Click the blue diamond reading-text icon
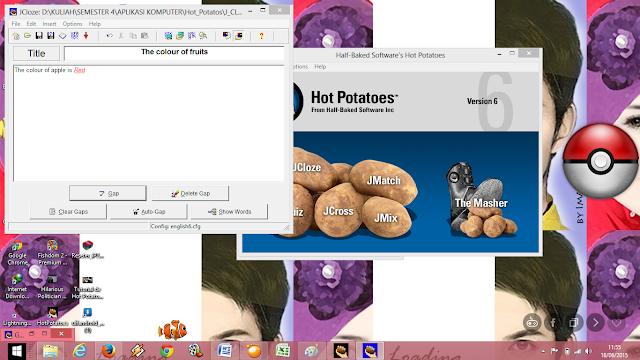The height and width of the screenshot is (360, 640). click(62, 36)
